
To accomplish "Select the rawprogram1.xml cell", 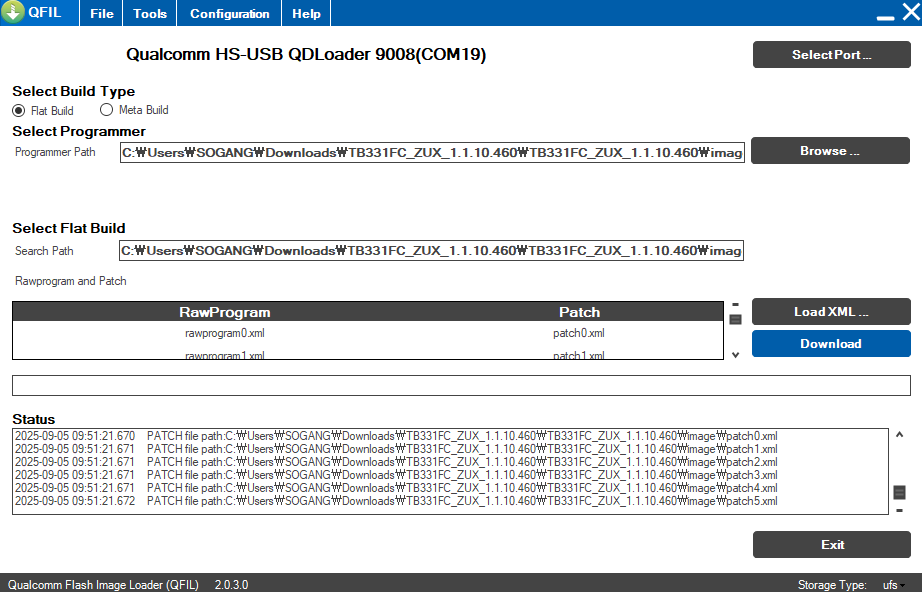I will point(225,354).
